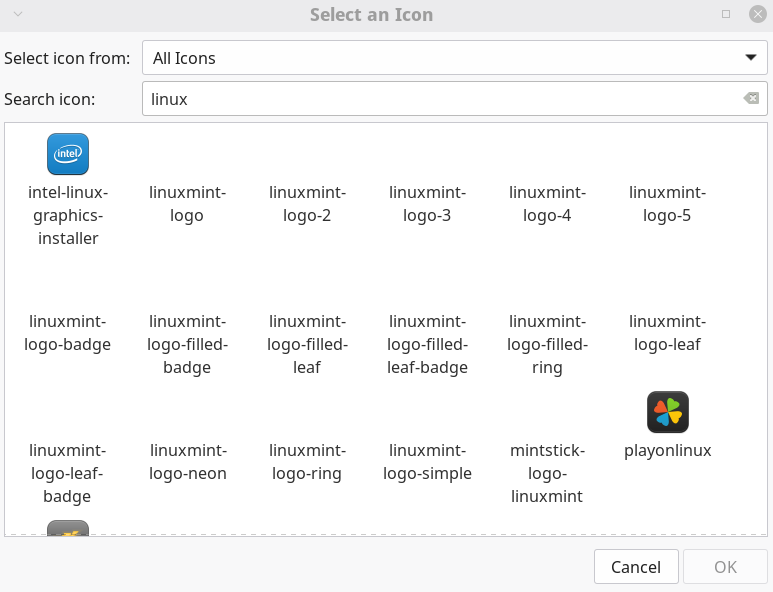Select the linuxmint-logo-leaf entry
The image size is (773, 592).
point(668,333)
